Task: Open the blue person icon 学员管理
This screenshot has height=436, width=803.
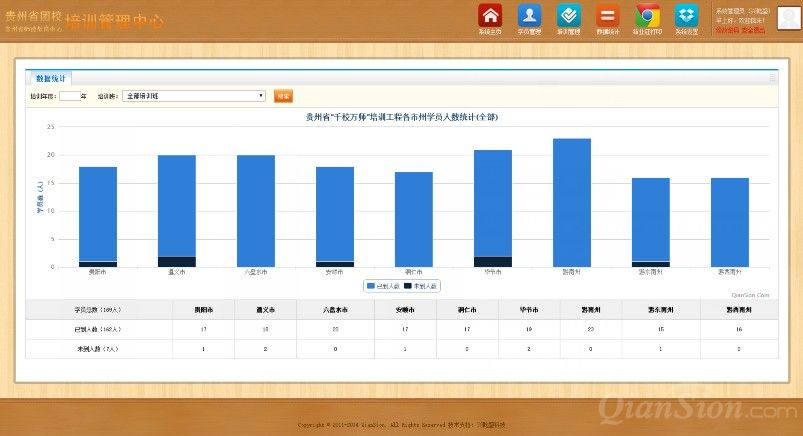Action: coord(529,16)
